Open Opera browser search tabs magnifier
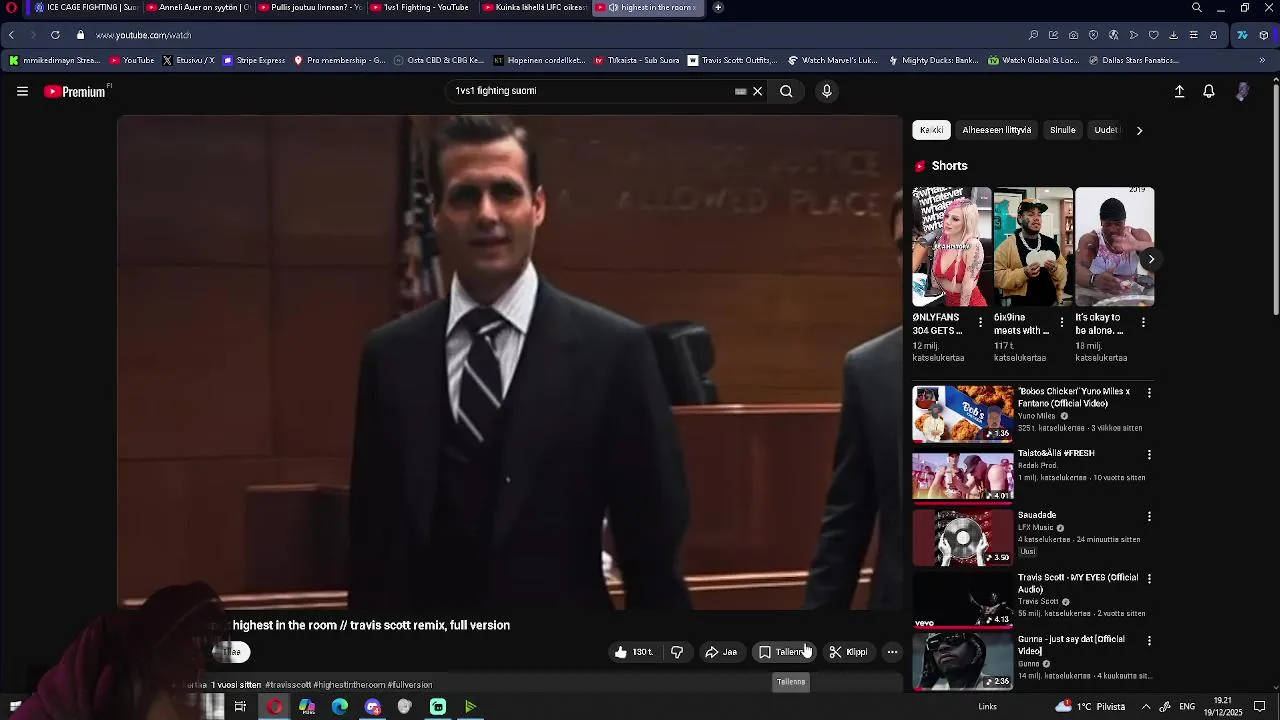Viewport: 1280px width, 720px height. [1197, 7]
